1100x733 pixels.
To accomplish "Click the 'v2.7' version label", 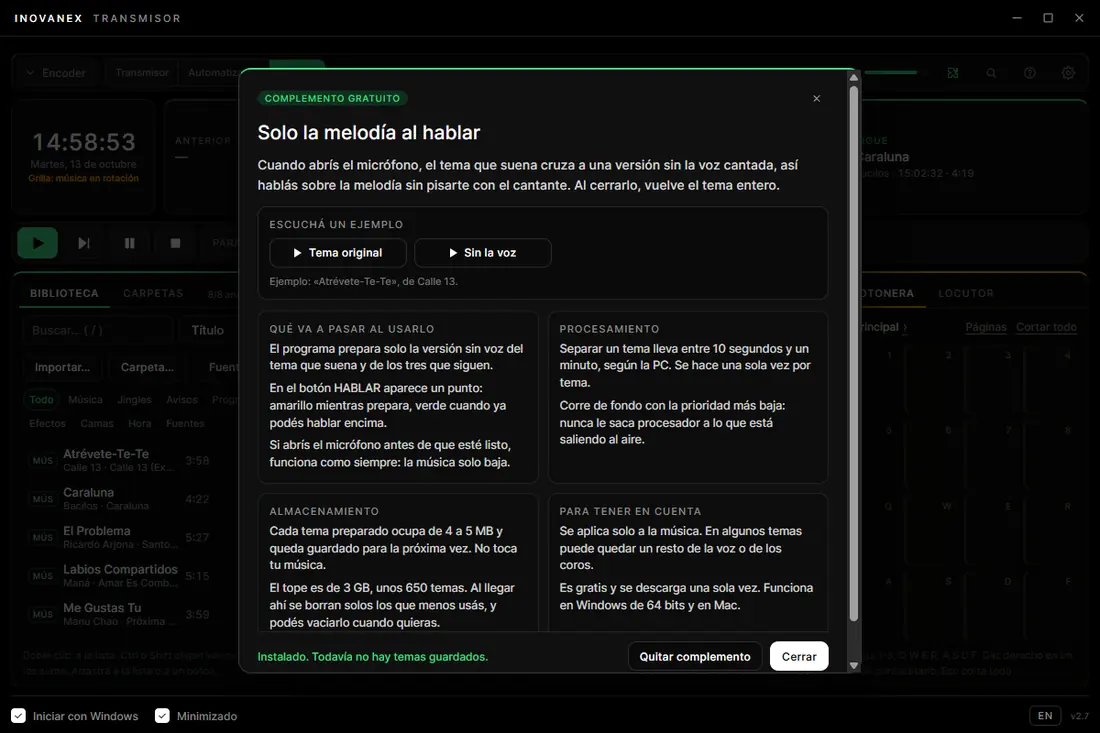I will click(x=1079, y=716).
